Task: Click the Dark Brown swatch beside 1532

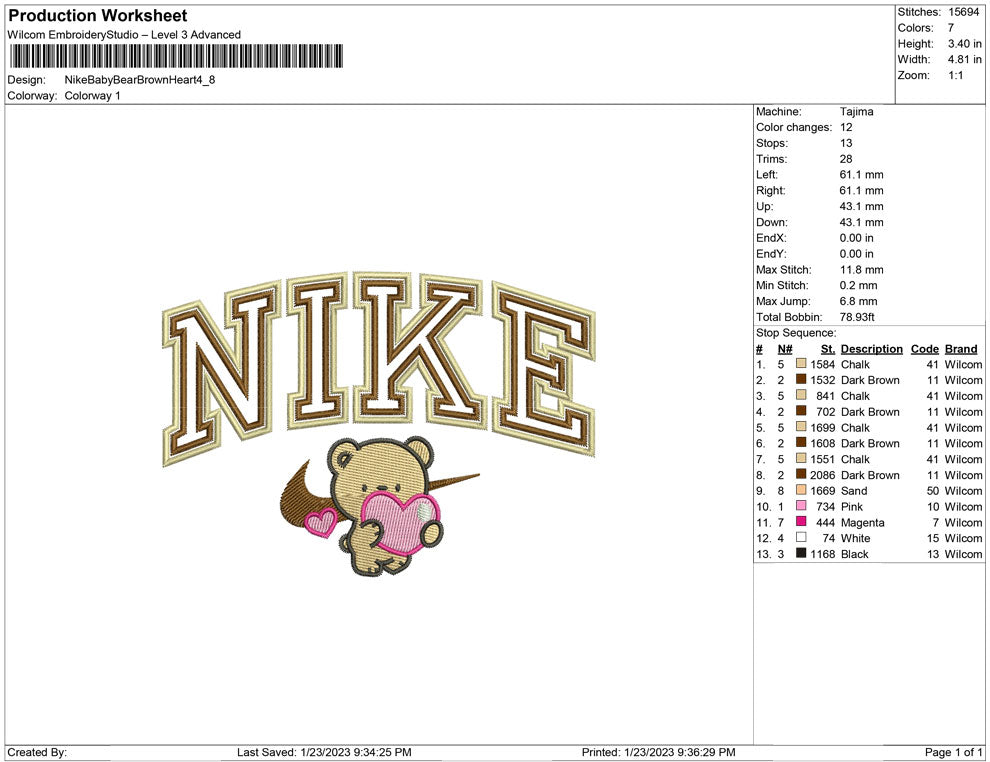Action: [801, 379]
